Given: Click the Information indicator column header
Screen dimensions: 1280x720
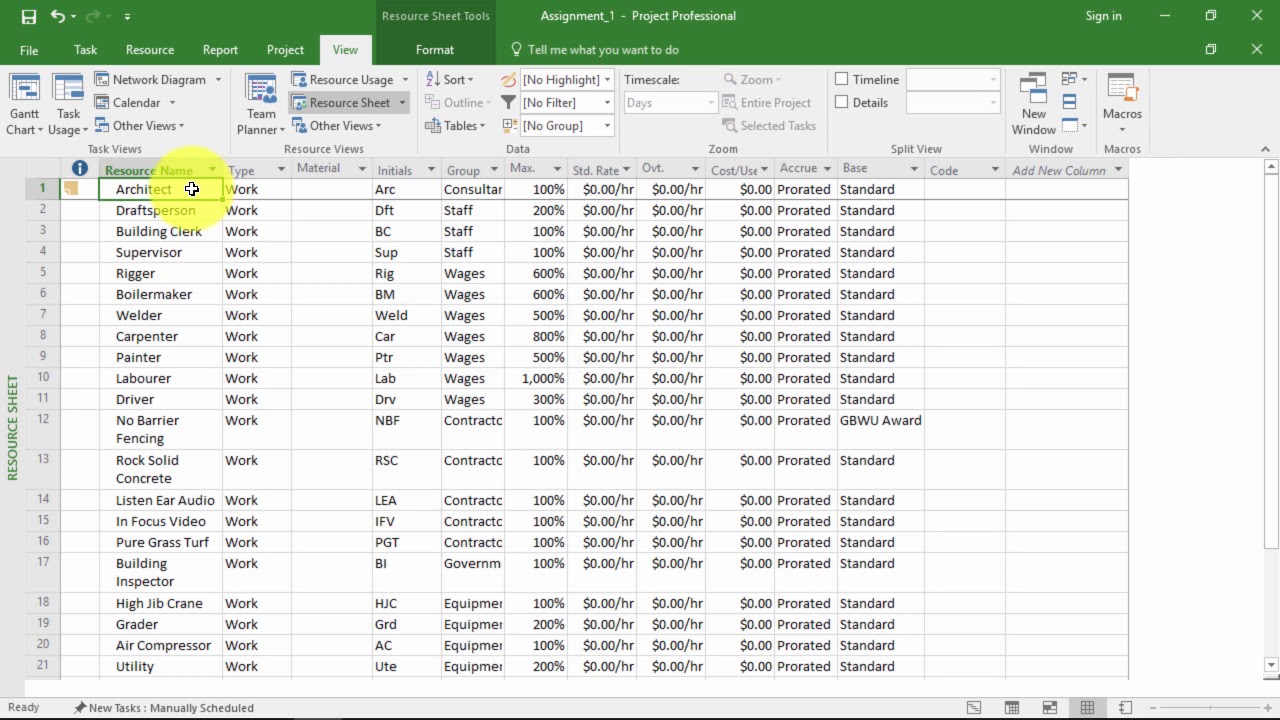Looking at the screenshot, I should (x=80, y=169).
